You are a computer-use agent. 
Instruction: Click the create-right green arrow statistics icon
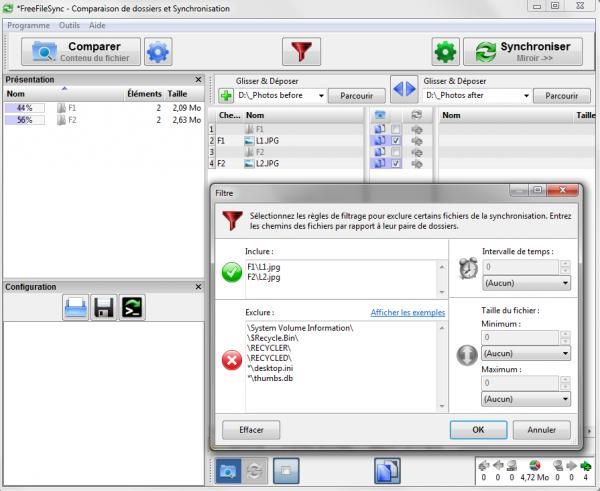tap(585, 466)
